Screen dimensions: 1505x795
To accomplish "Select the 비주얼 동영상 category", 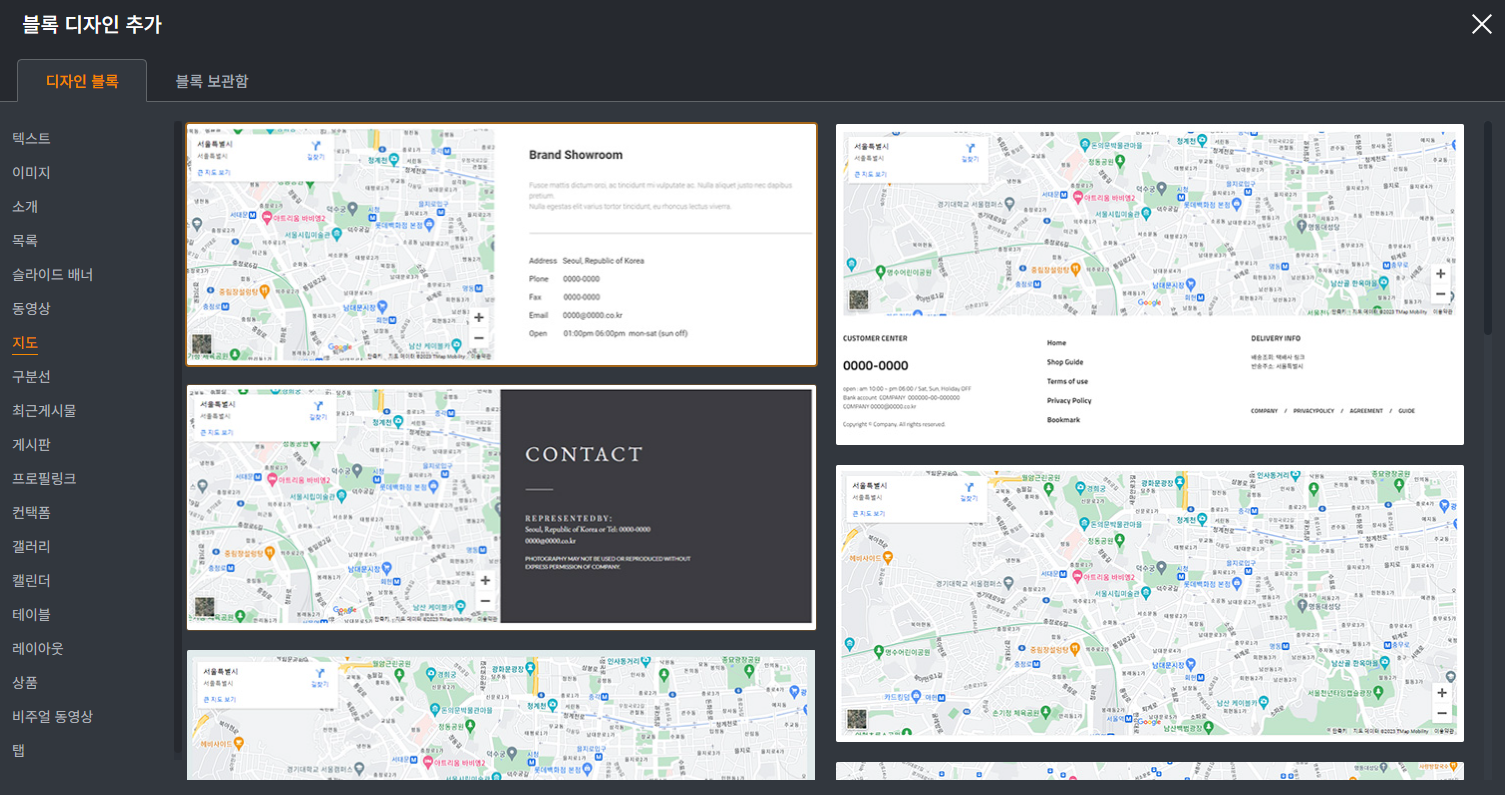I will pyautogui.click(x=52, y=716).
